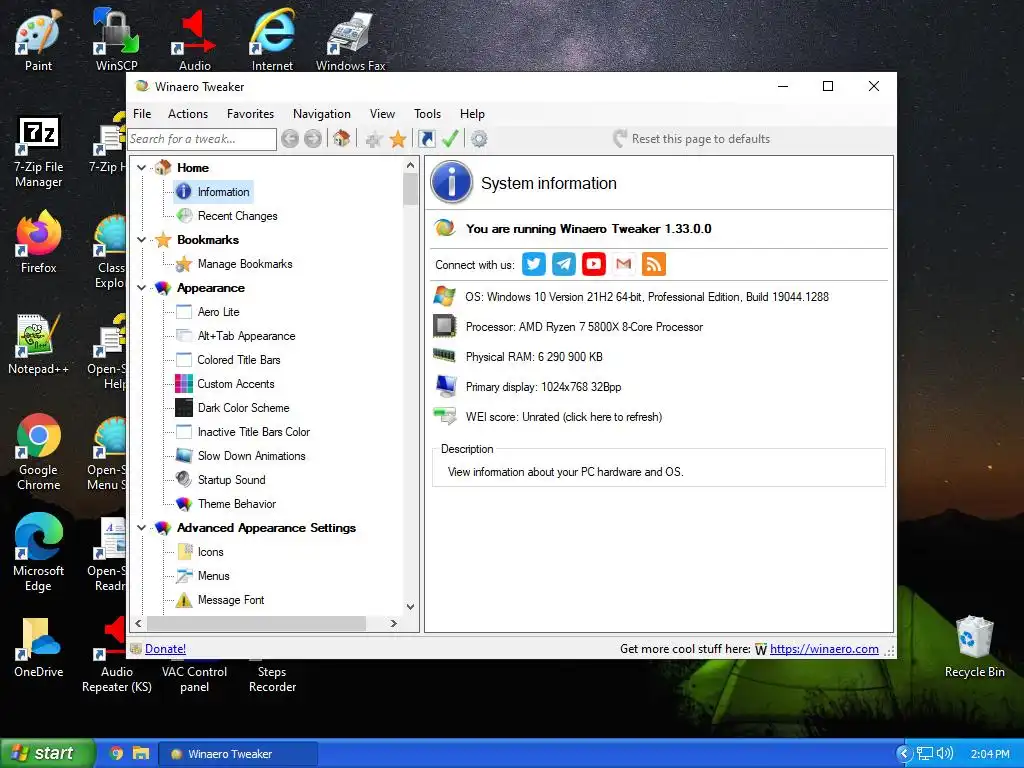The image size is (1024, 768).
Task: Select Aero Lite tree item
Action: pos(218,312)
